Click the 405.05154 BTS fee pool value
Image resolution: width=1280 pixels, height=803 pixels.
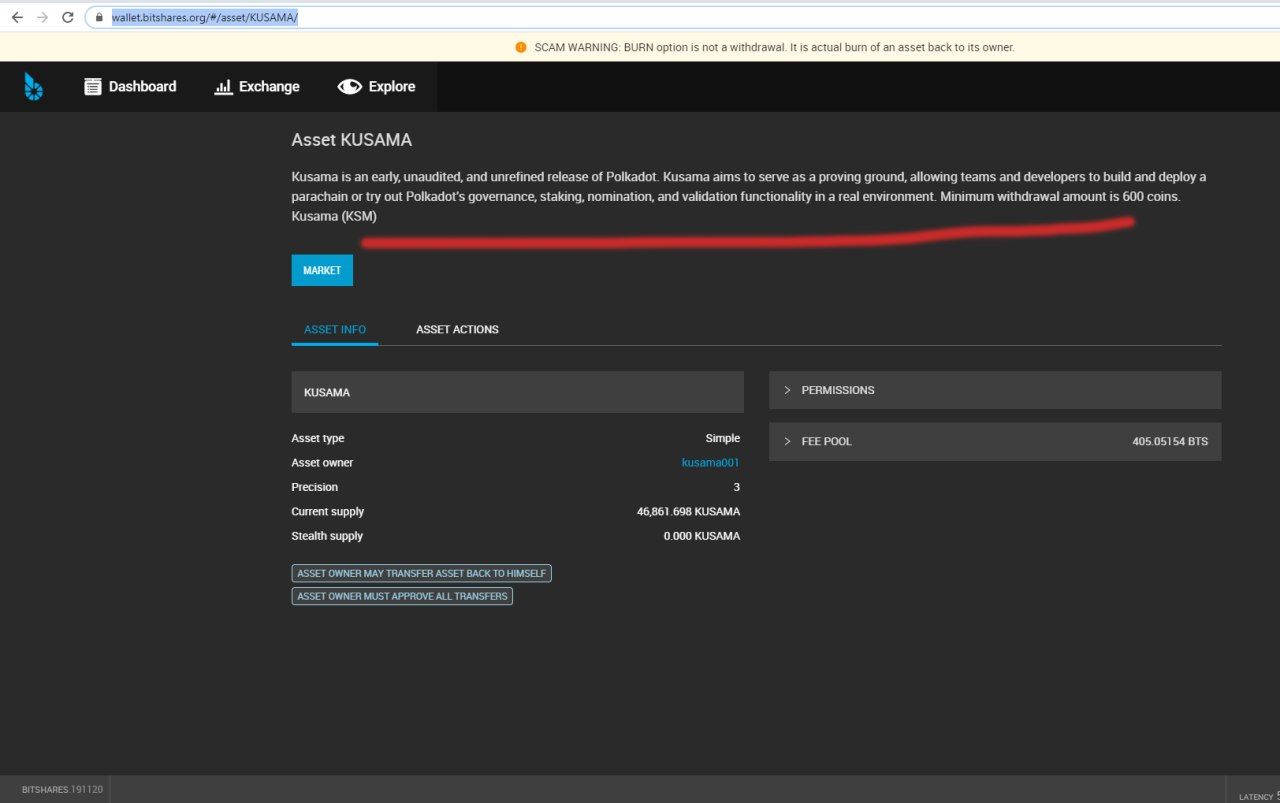pos(1170,441)
